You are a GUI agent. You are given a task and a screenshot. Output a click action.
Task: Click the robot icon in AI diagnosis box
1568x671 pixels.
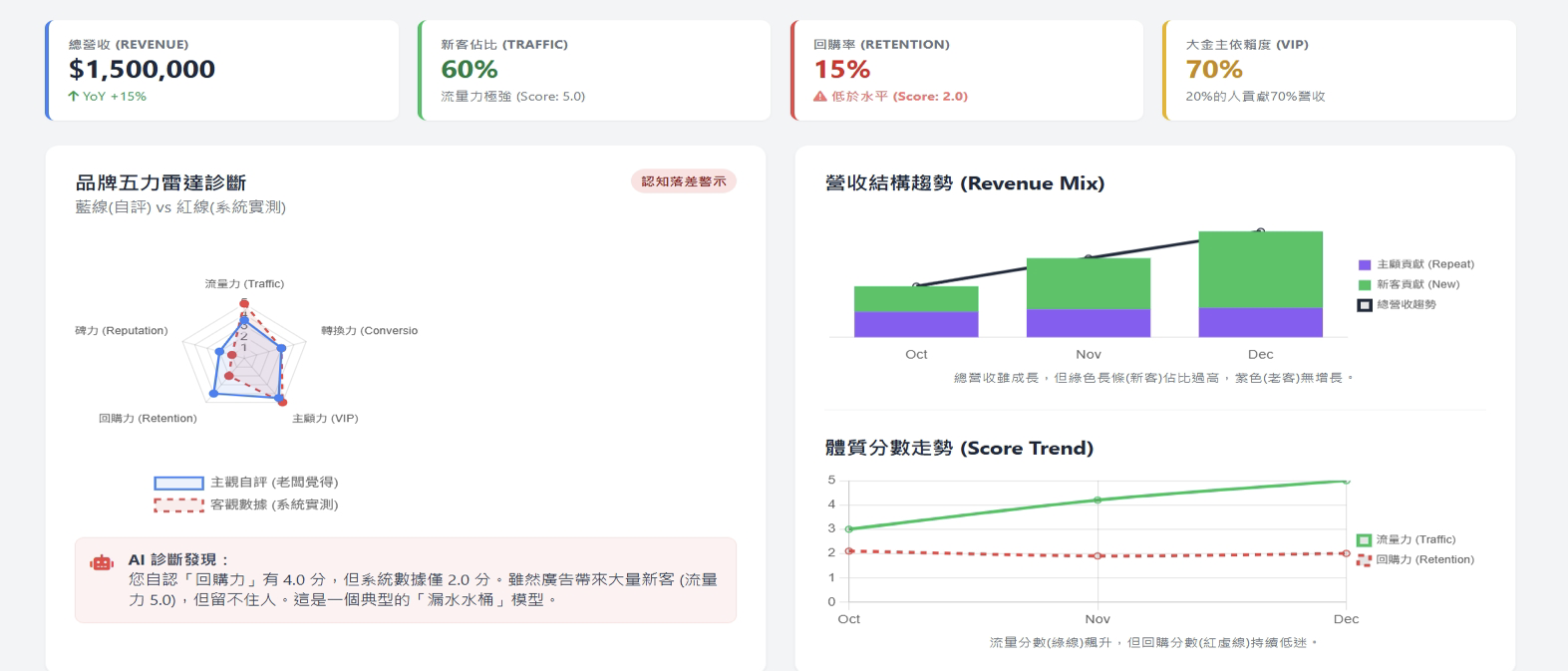click(x=102, y=563)
